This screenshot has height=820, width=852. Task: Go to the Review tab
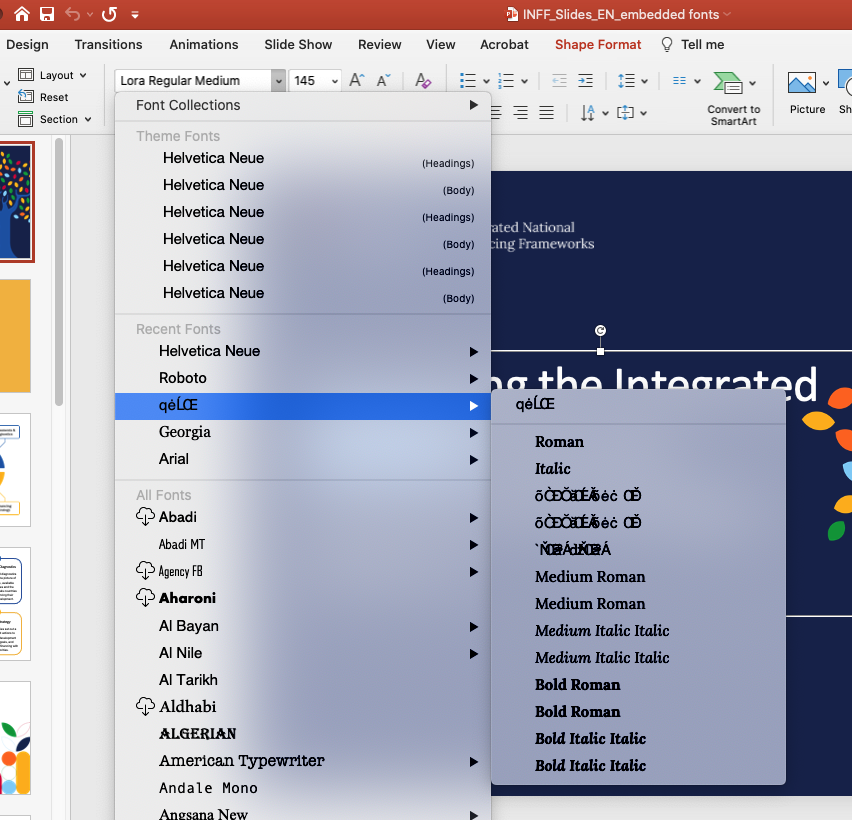pyautogui.click(x=379, y=45)
